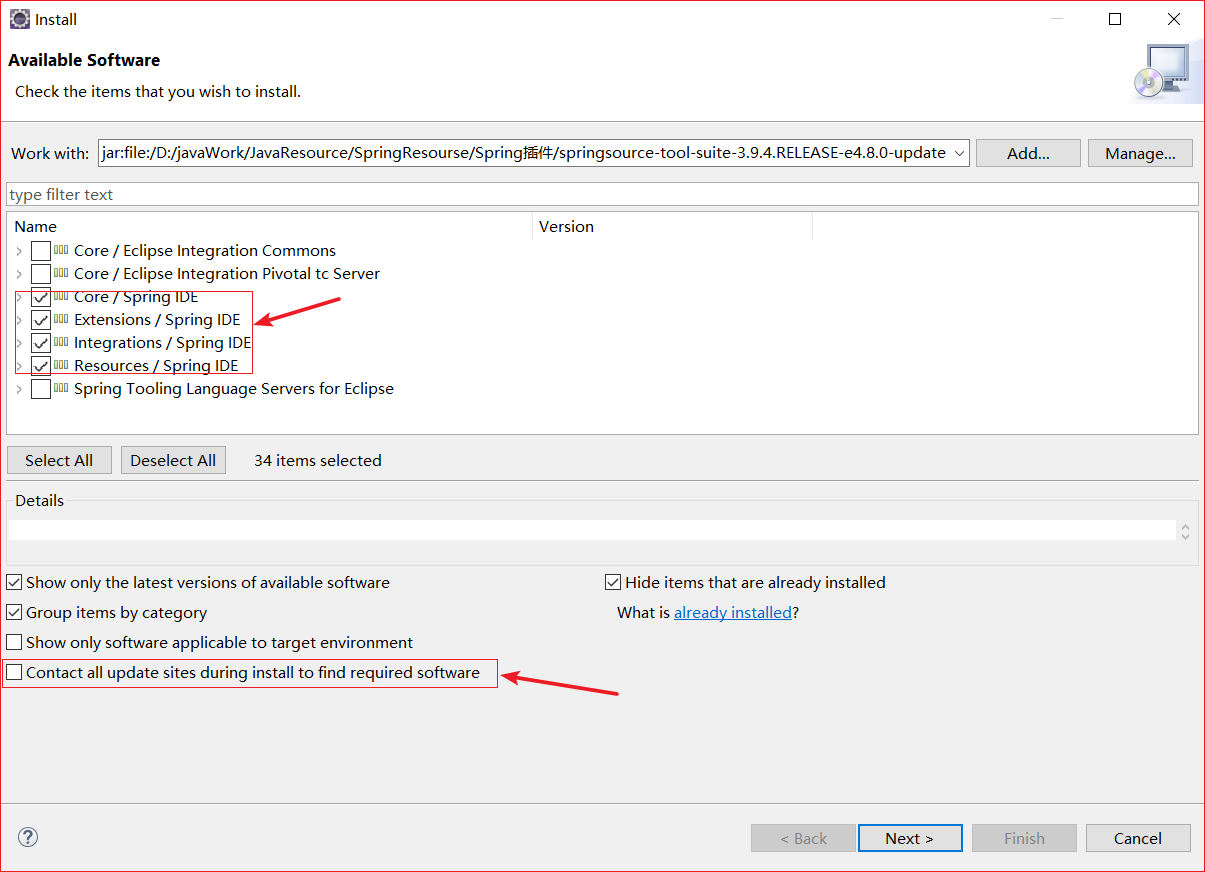The height and width of the screenshot is (872, 1205).
Task: Sort by the Version column header
Action: [x=673, y=226]
